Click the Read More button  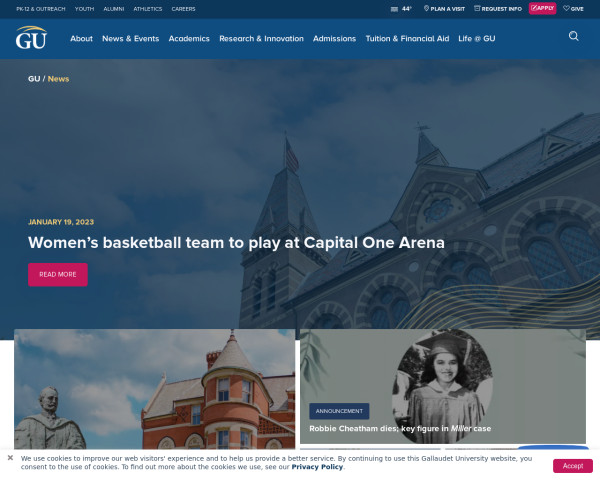click(58, 274)
